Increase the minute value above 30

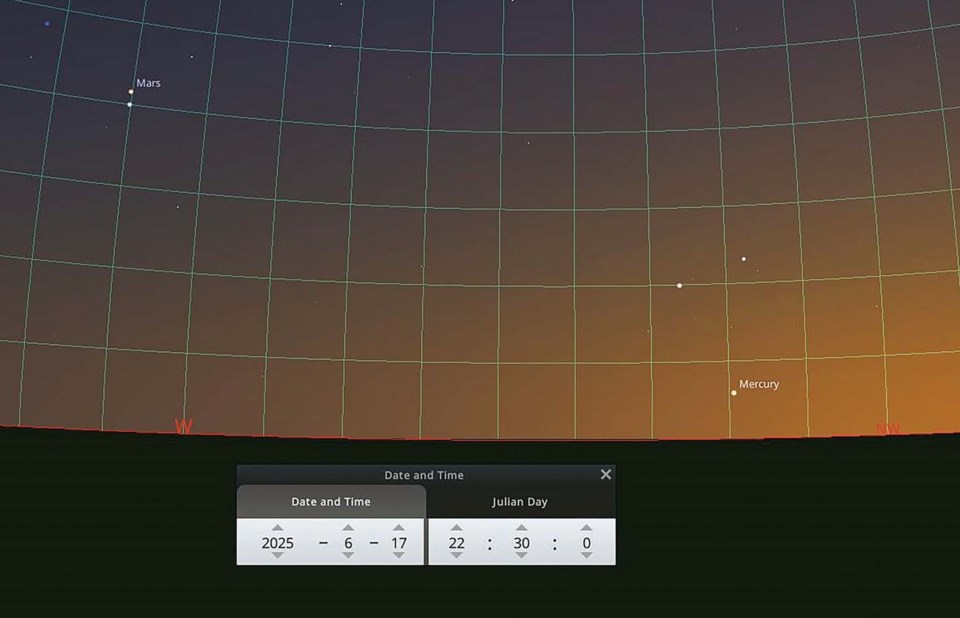(x=521, y=527)
